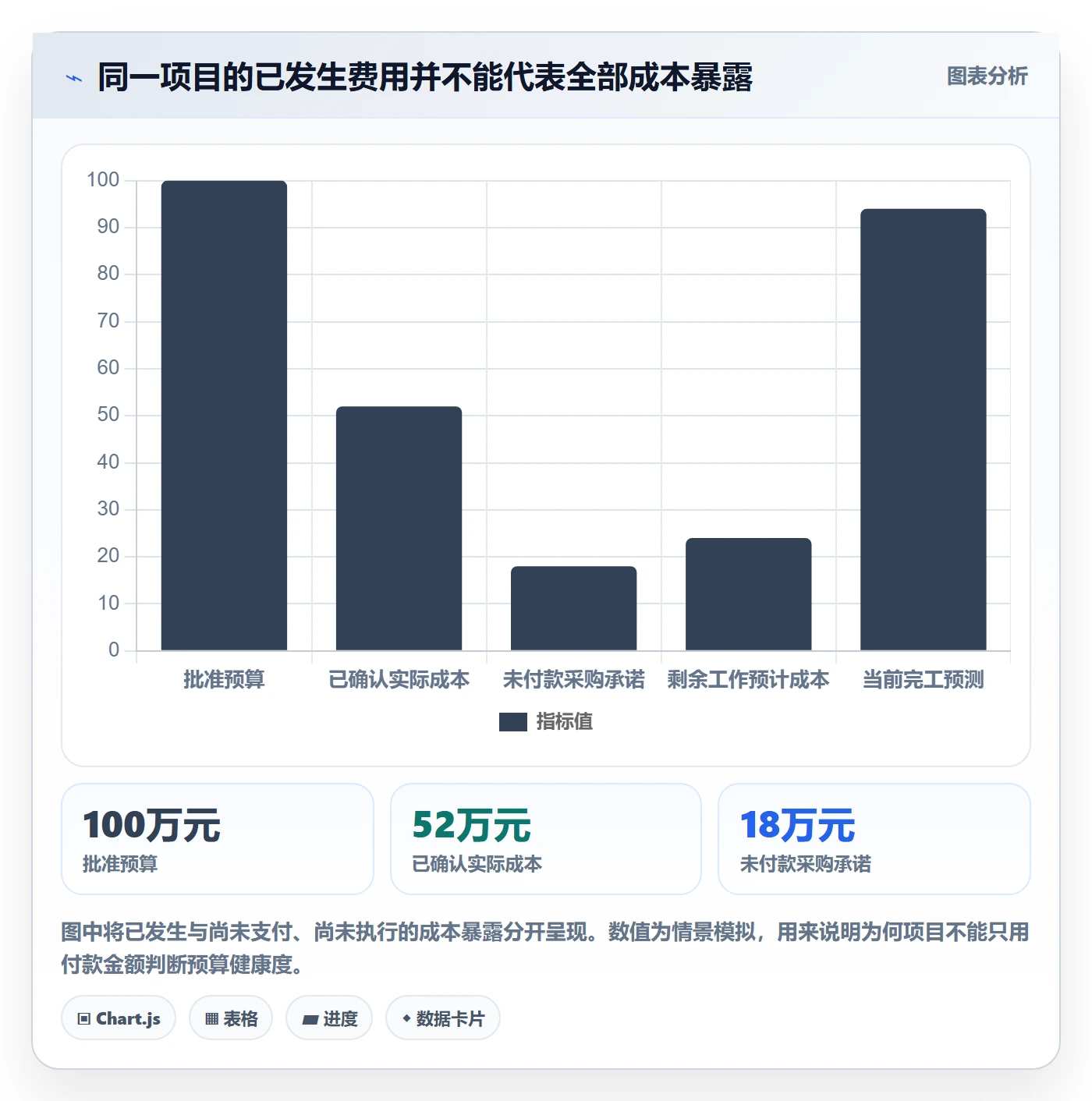Click the 已确认实际成本 bar
Screen dimensions: 1092x1101
(x=399, y=529)
